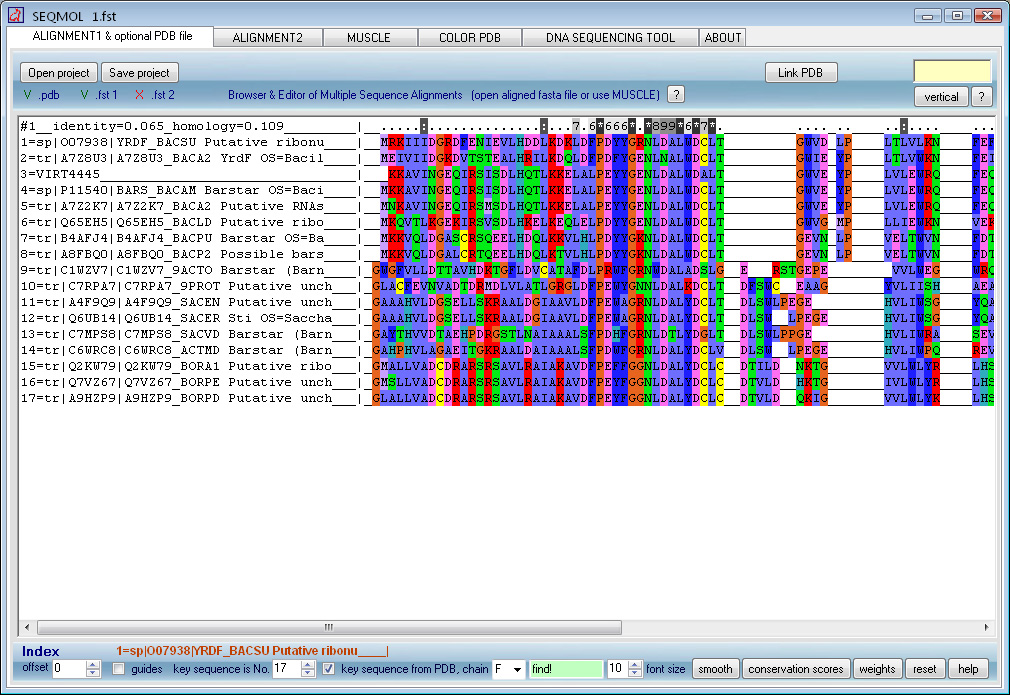This screenshot has height=695, width=1010.
Task: Enable the guides checkbox
Action: (x=119, y=669)
